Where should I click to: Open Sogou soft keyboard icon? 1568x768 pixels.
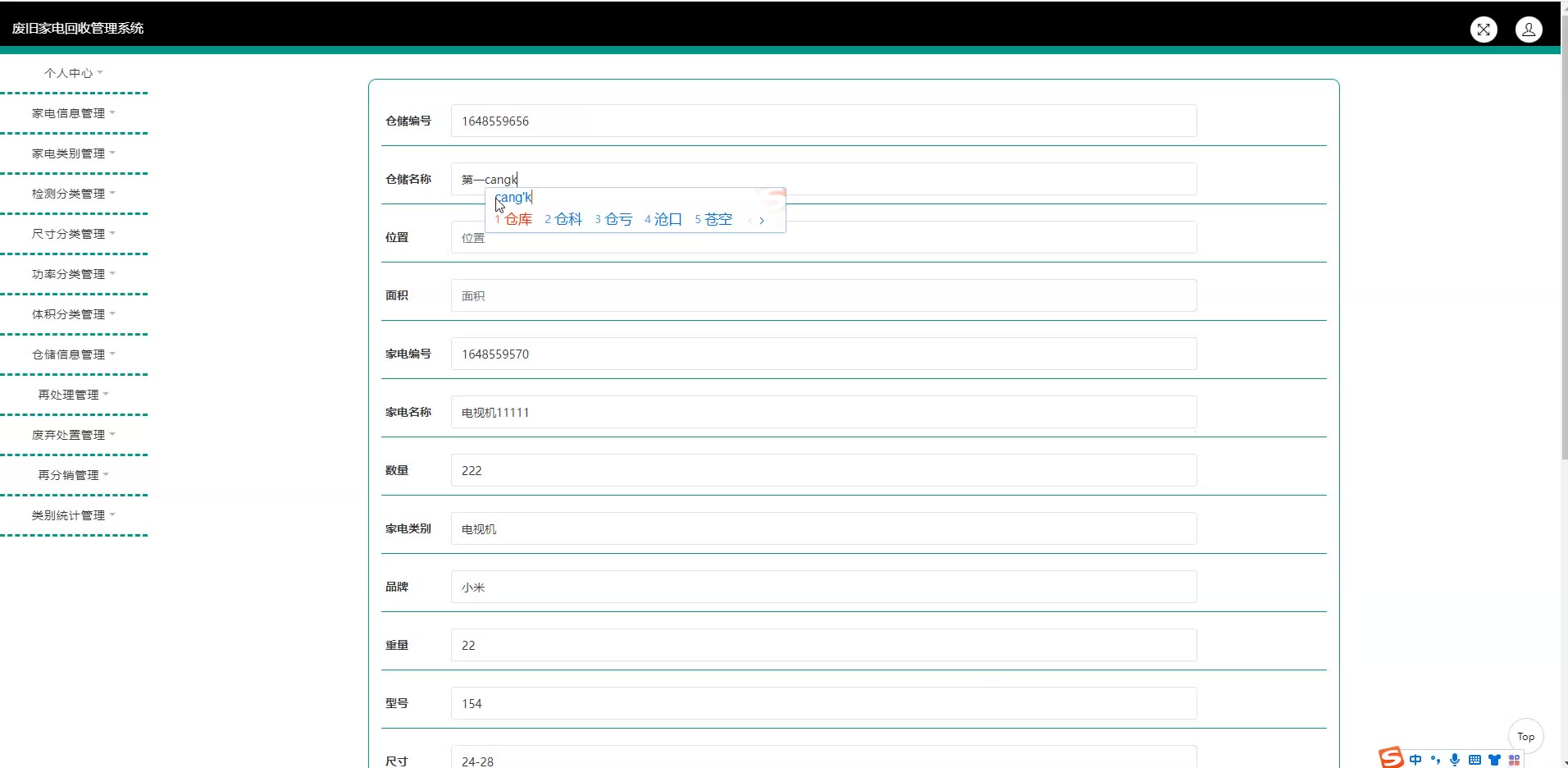[1475, 760]
